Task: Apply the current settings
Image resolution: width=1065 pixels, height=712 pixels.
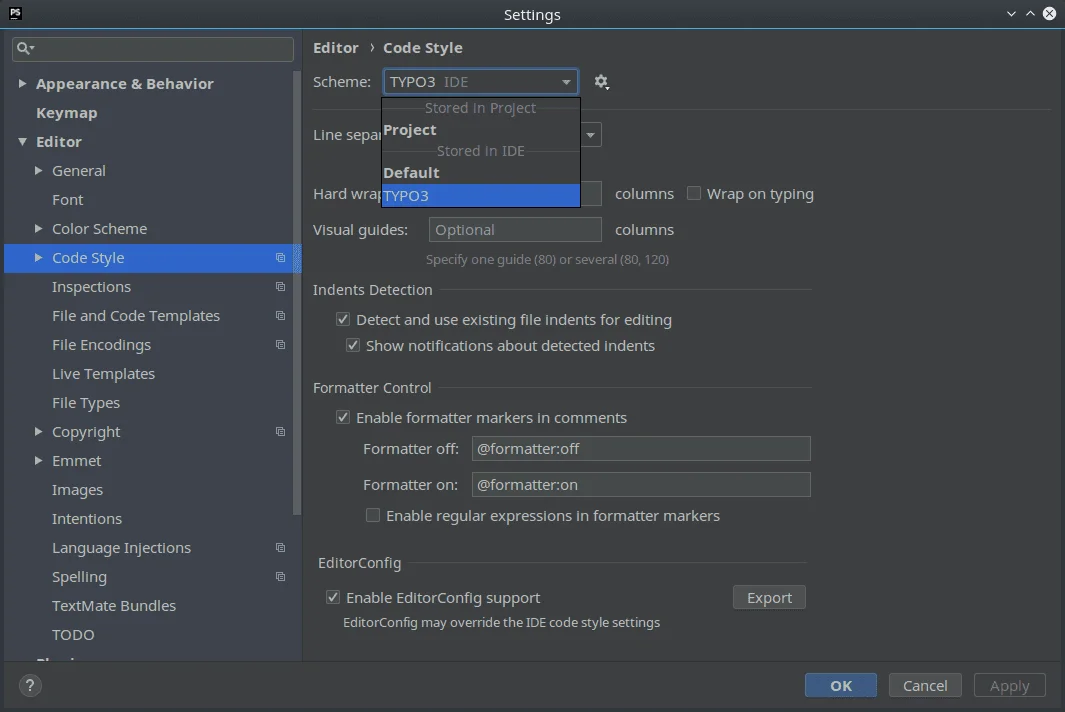Action: coord(1009,685)
